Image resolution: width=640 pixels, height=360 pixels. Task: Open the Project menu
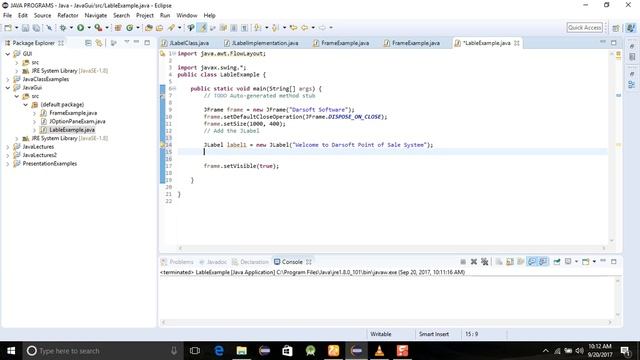[144, 16]
